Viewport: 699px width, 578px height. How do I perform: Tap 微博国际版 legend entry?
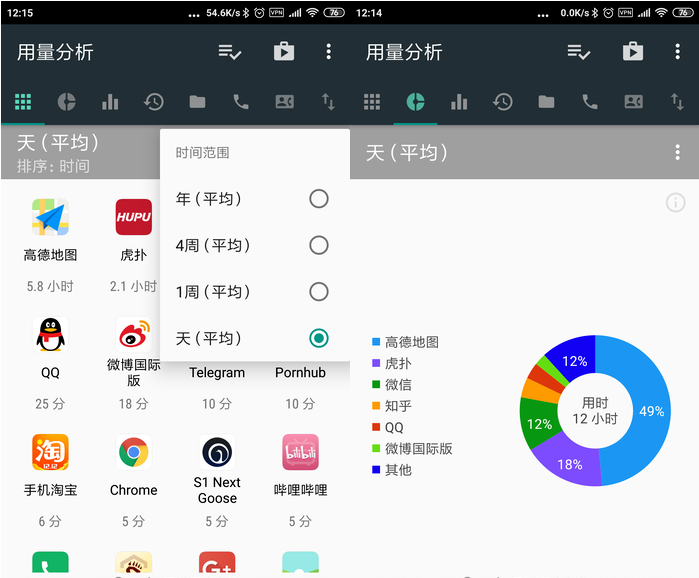(x=412, y=449)
